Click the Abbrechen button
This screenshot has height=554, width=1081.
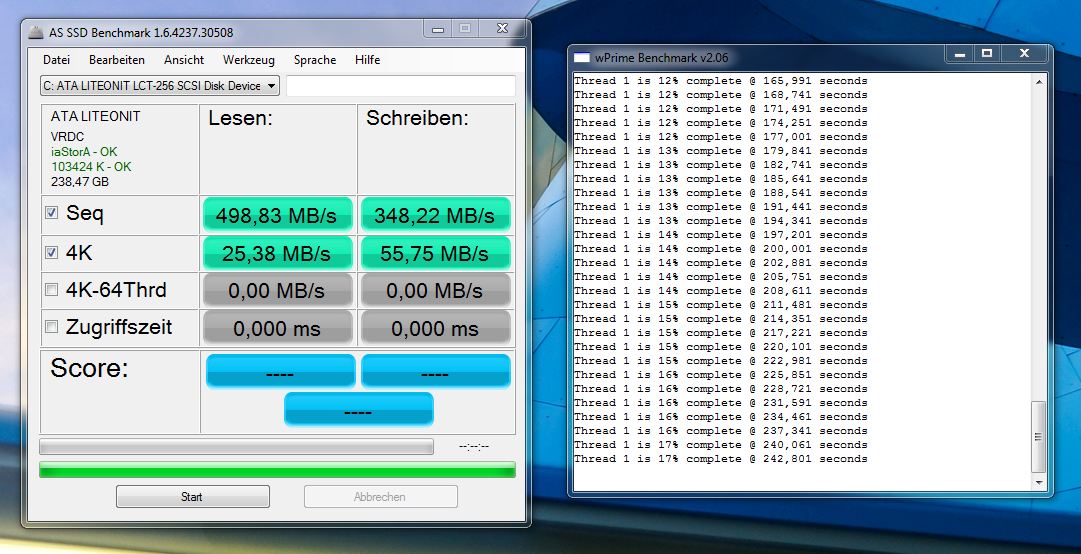381,497
